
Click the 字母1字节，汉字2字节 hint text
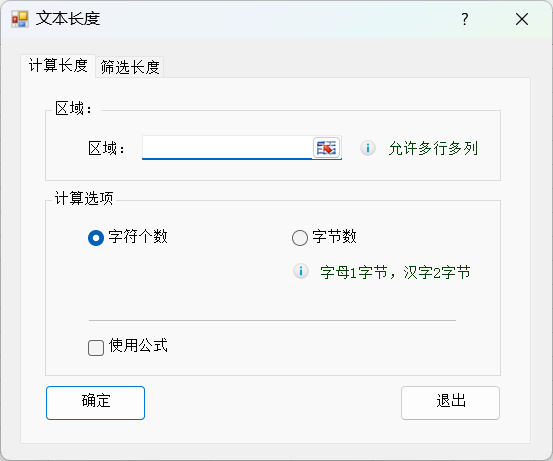395,272
